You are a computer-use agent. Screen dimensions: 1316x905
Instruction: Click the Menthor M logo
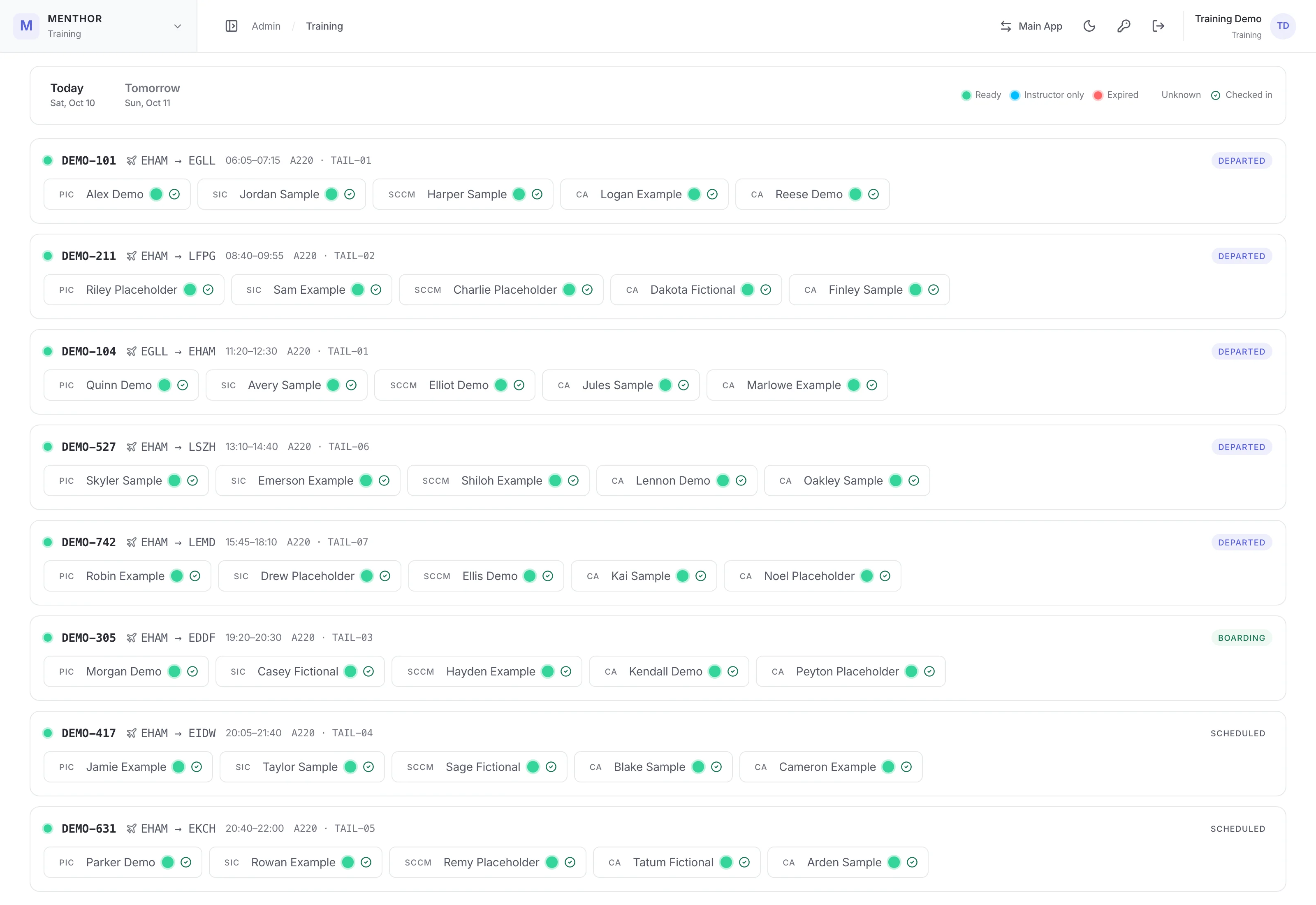pyautogui.click(x=26, y=26)
